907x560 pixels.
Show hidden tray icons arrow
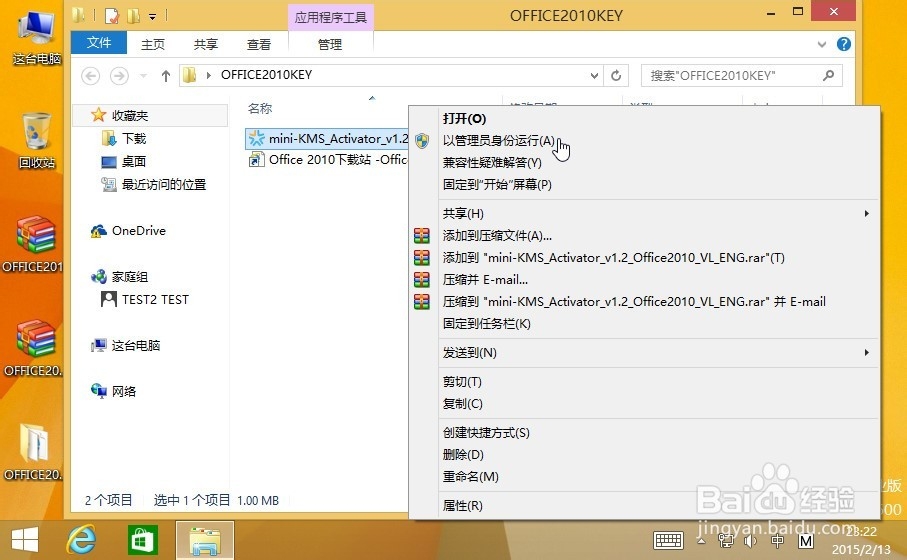pyautogui.click(x=701, y=541)
